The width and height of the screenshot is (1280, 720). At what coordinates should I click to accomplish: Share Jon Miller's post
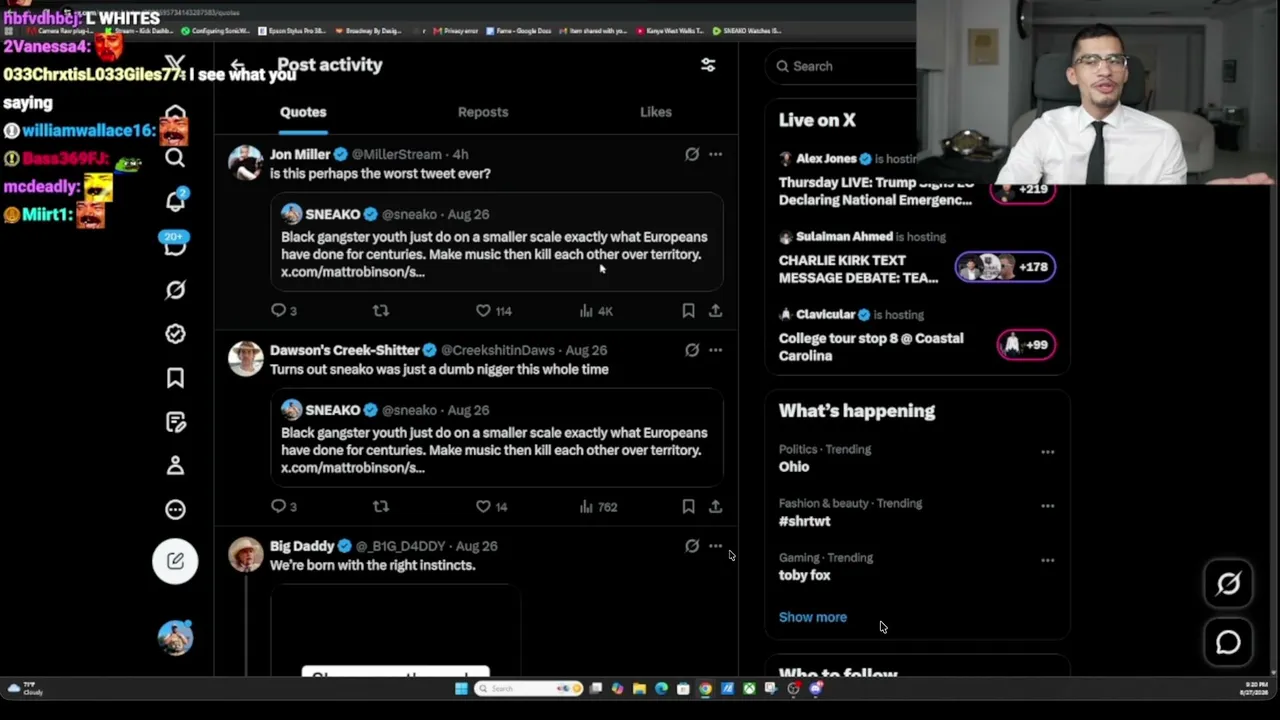(x=715, y=311)
